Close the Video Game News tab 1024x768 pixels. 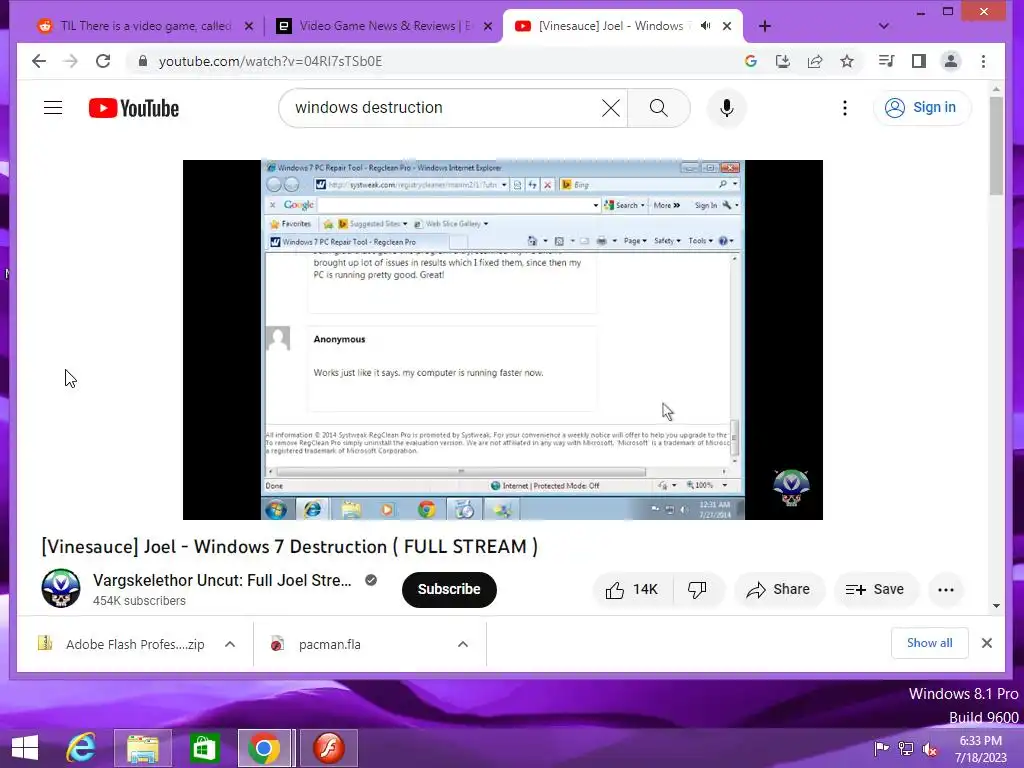click(488, 26)
